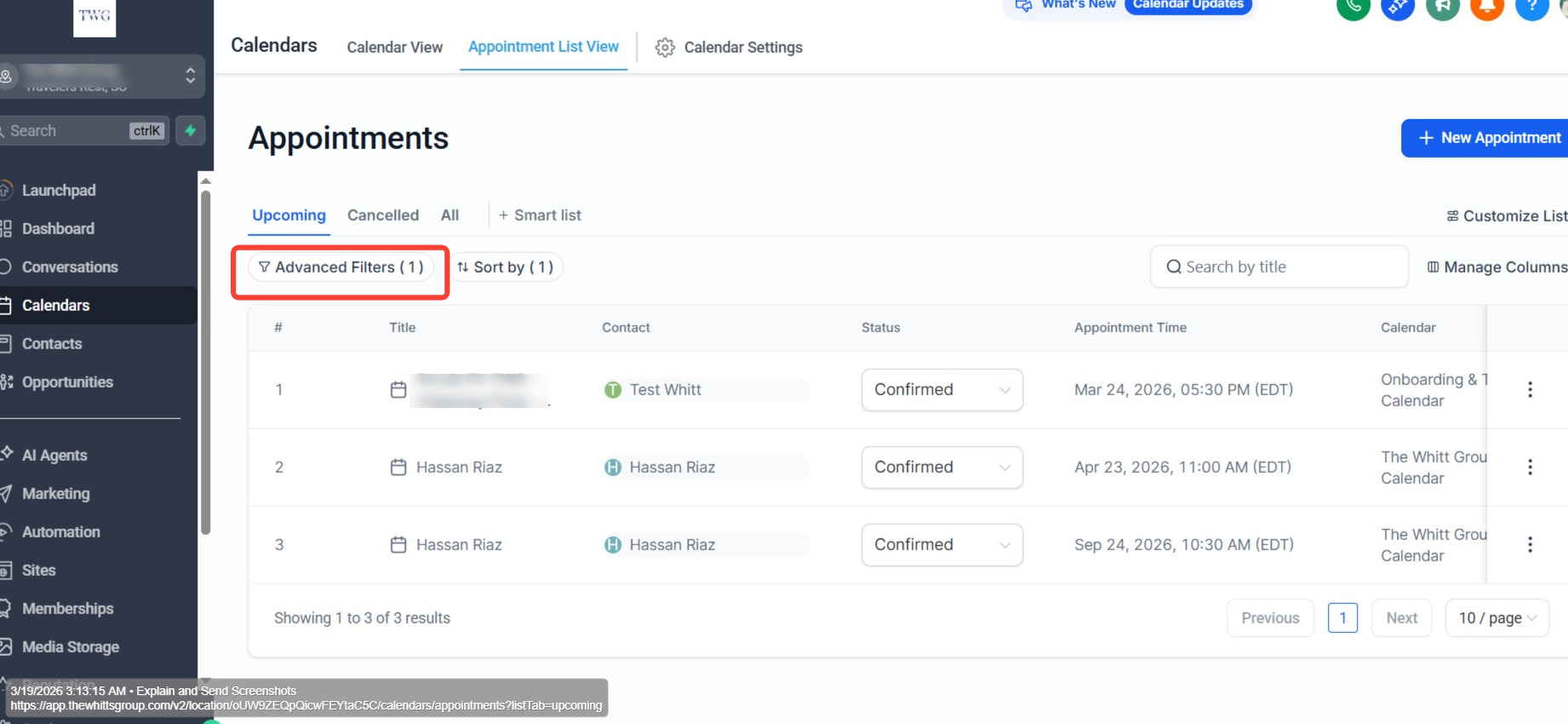Screen dimensions: 1568x724
Task: Click Mar 24, 2026, 05:30 PM time cell
Action: coord(1183,389)
